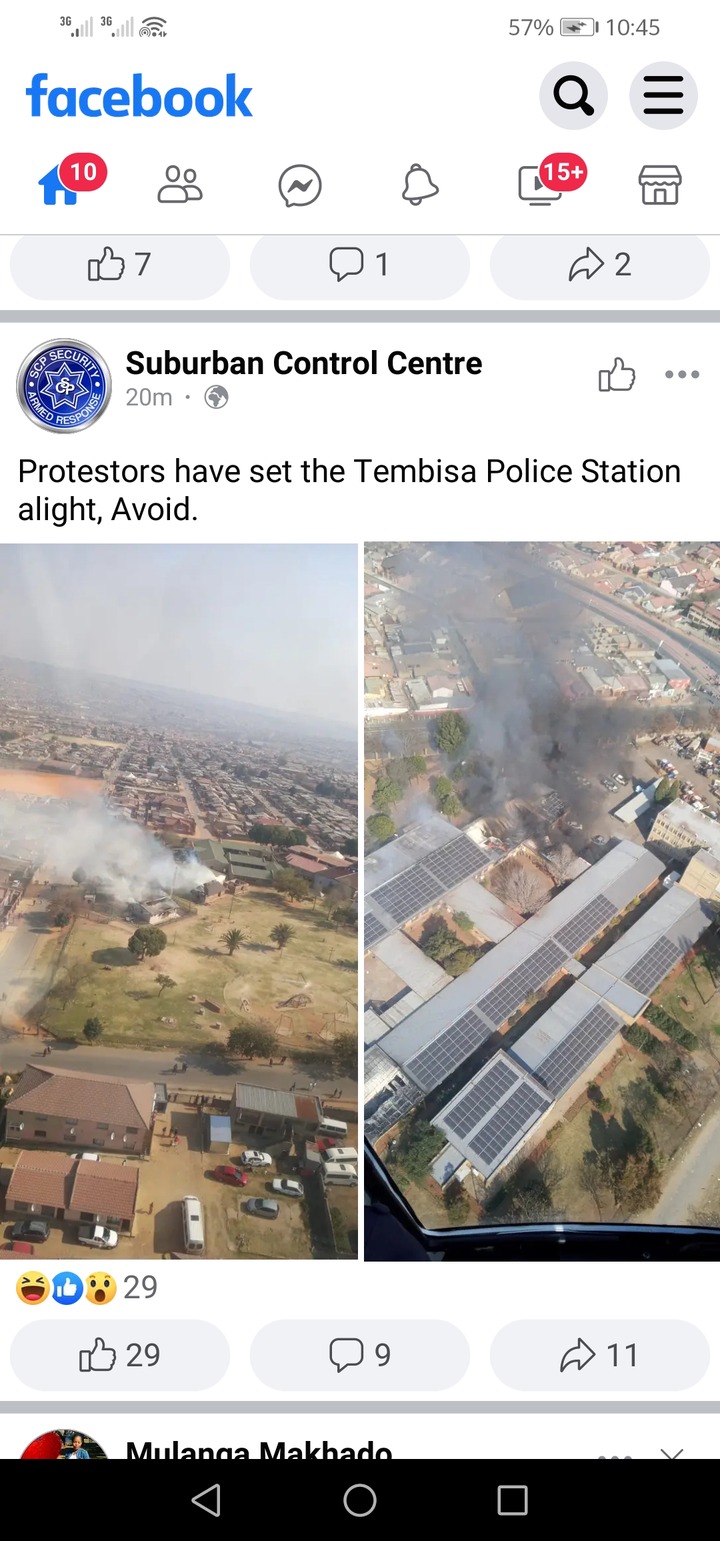Share the post with 11 shares
The image size is (720, 1541).
(x=600, y=1355)
